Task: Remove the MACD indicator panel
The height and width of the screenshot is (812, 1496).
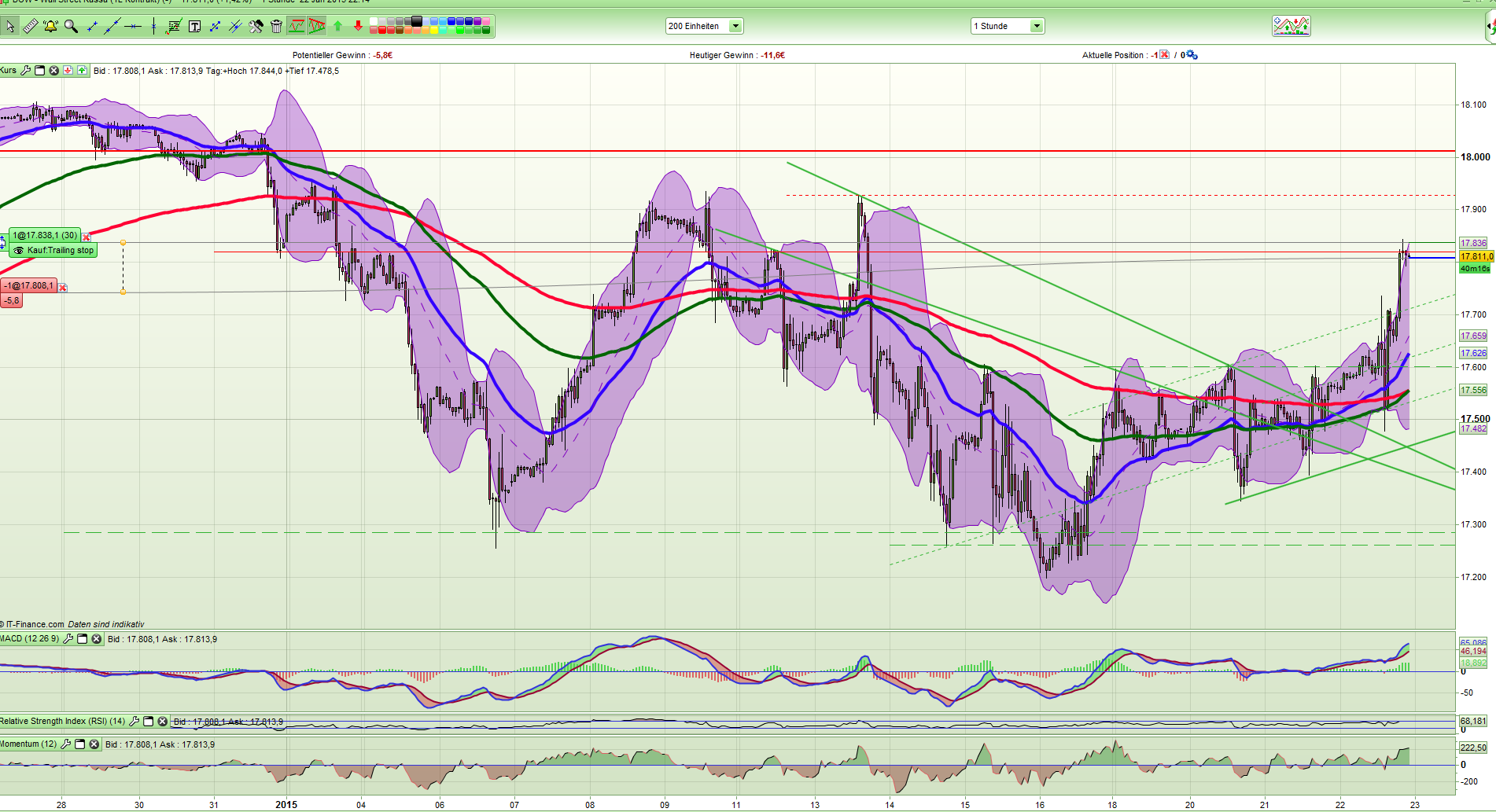Action: [97, 639]
